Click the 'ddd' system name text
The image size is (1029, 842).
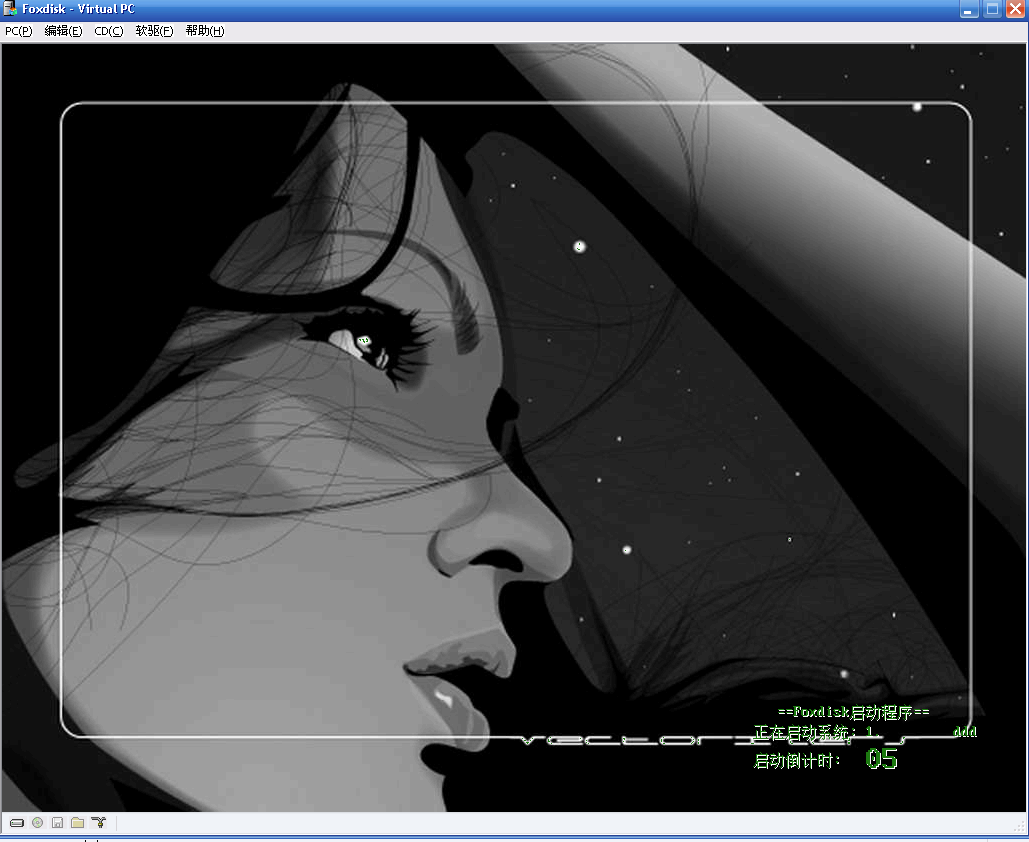965,732
